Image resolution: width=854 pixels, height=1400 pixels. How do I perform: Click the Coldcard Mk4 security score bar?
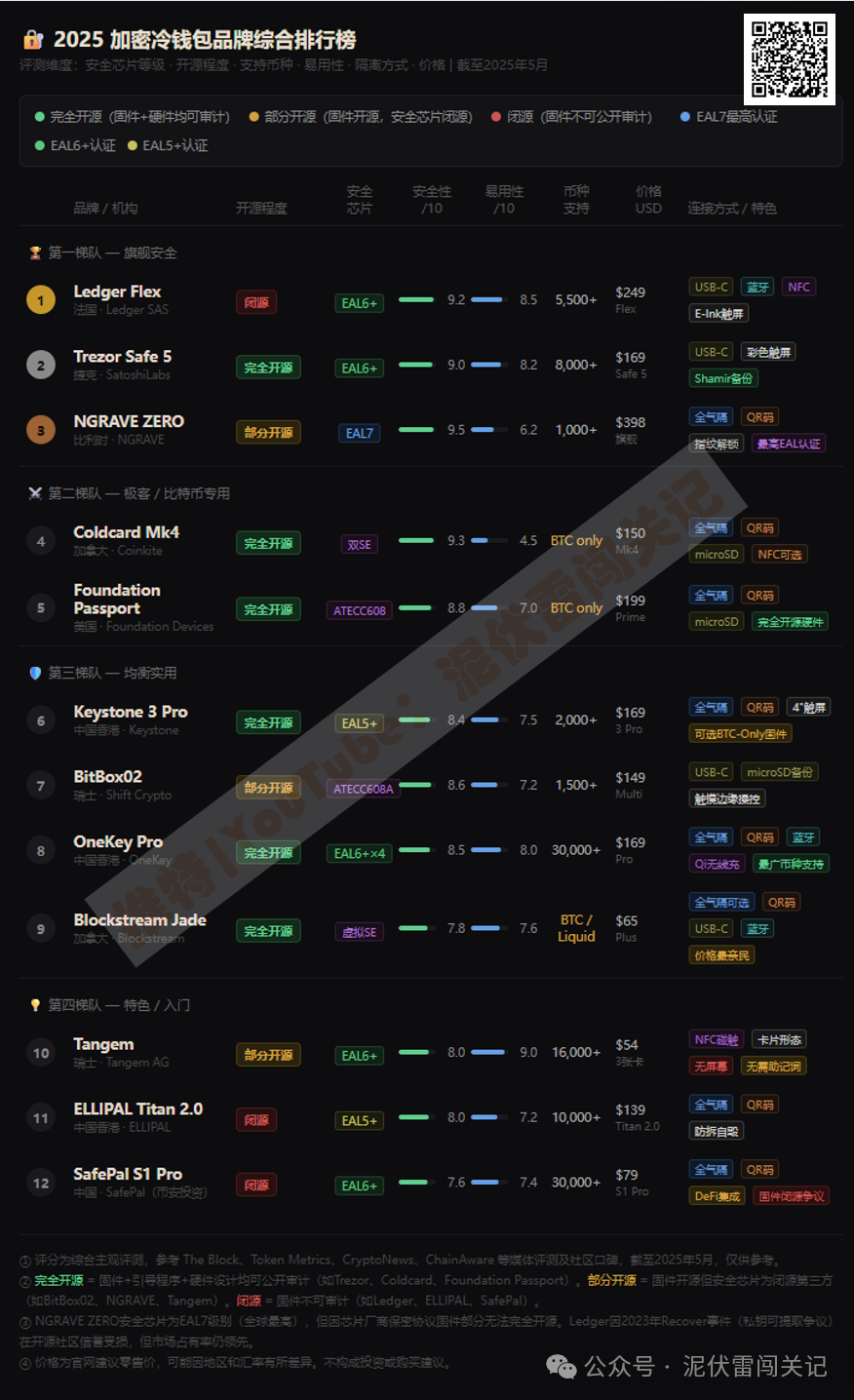416,540
